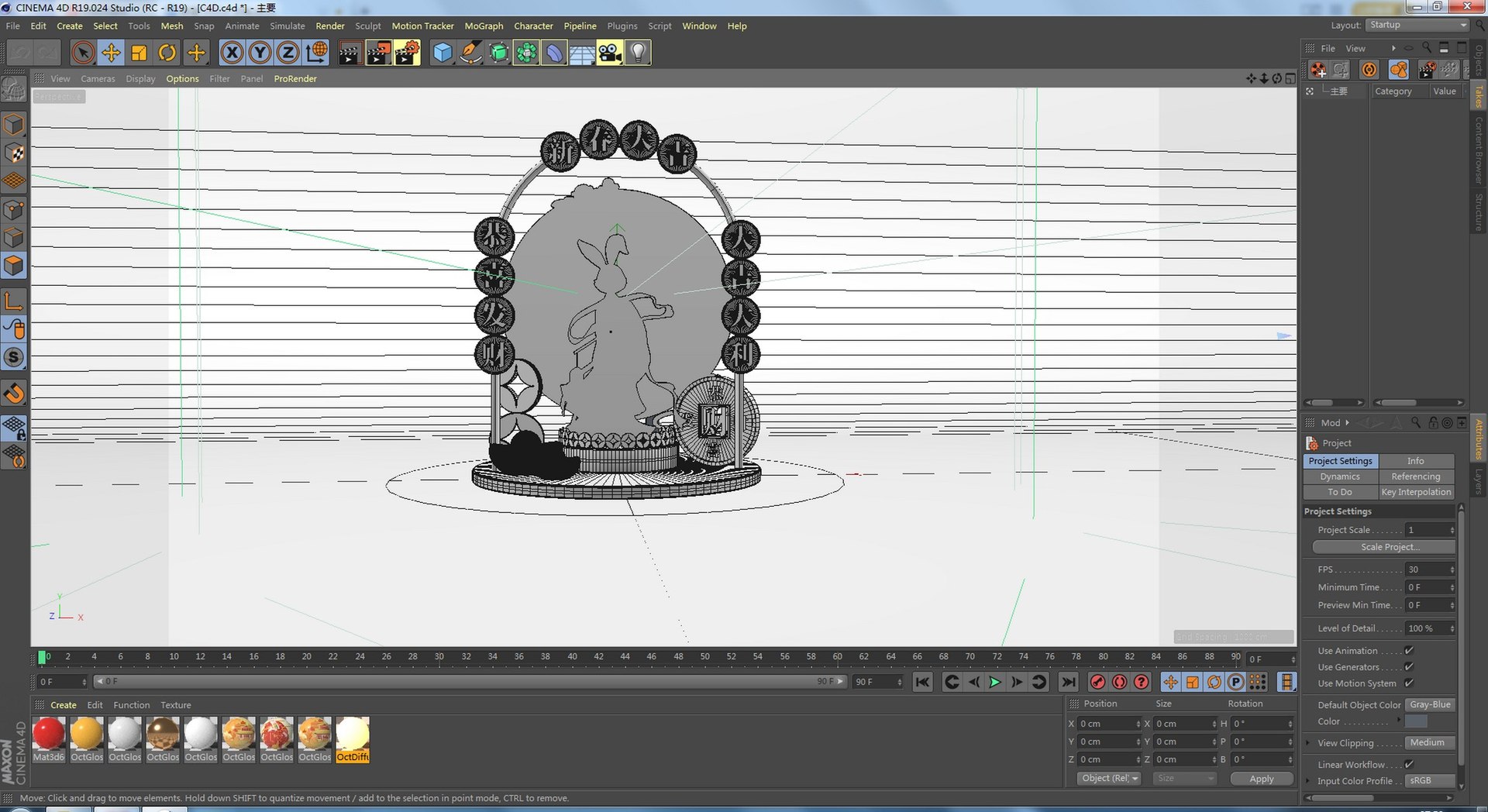Open the Key Interpolation tab
The width and height of the screenshot is (1488, 812).
click(x=1416, y=492)
